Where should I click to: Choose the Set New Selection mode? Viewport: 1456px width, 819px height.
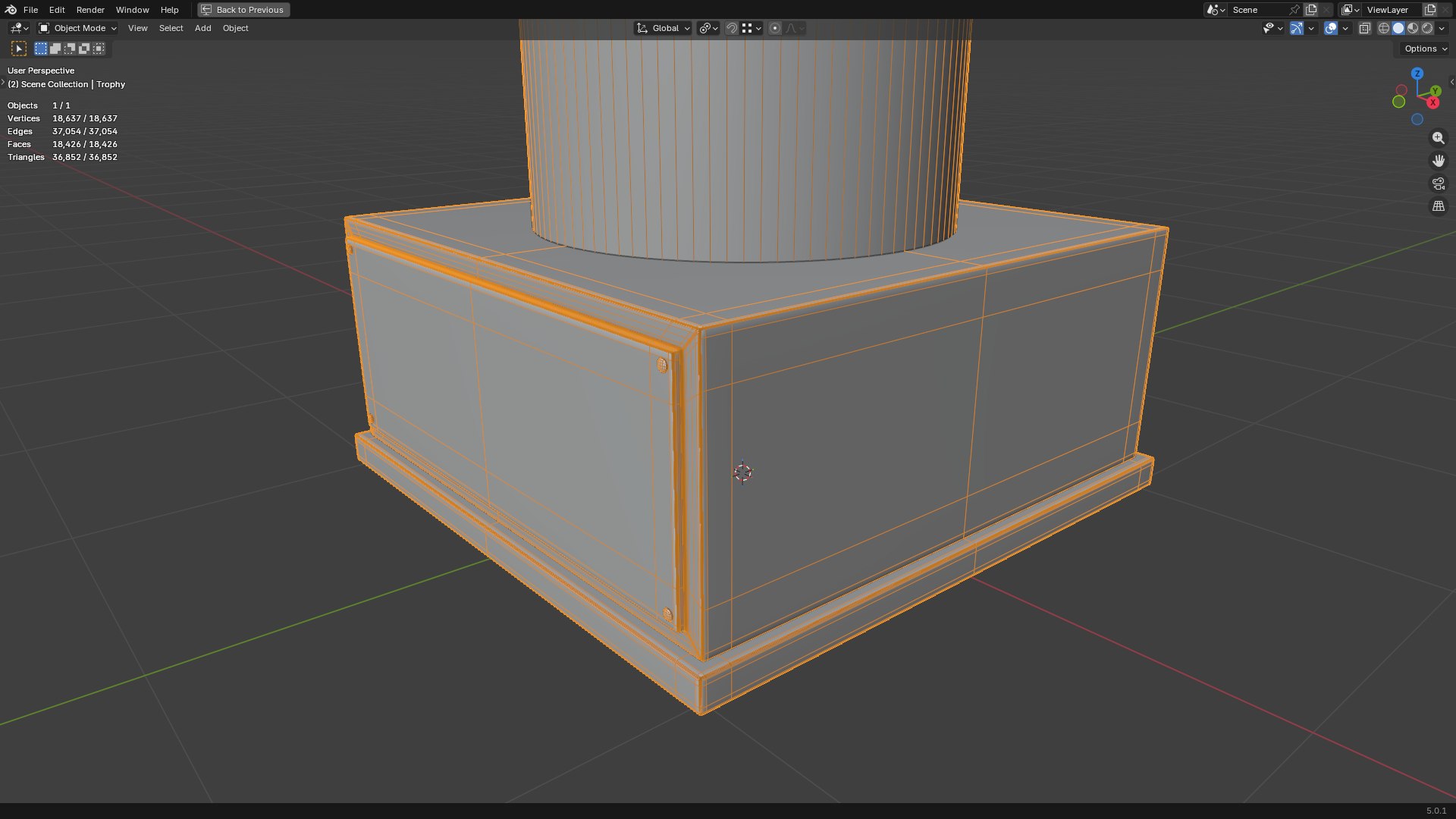tap(41, 49)
